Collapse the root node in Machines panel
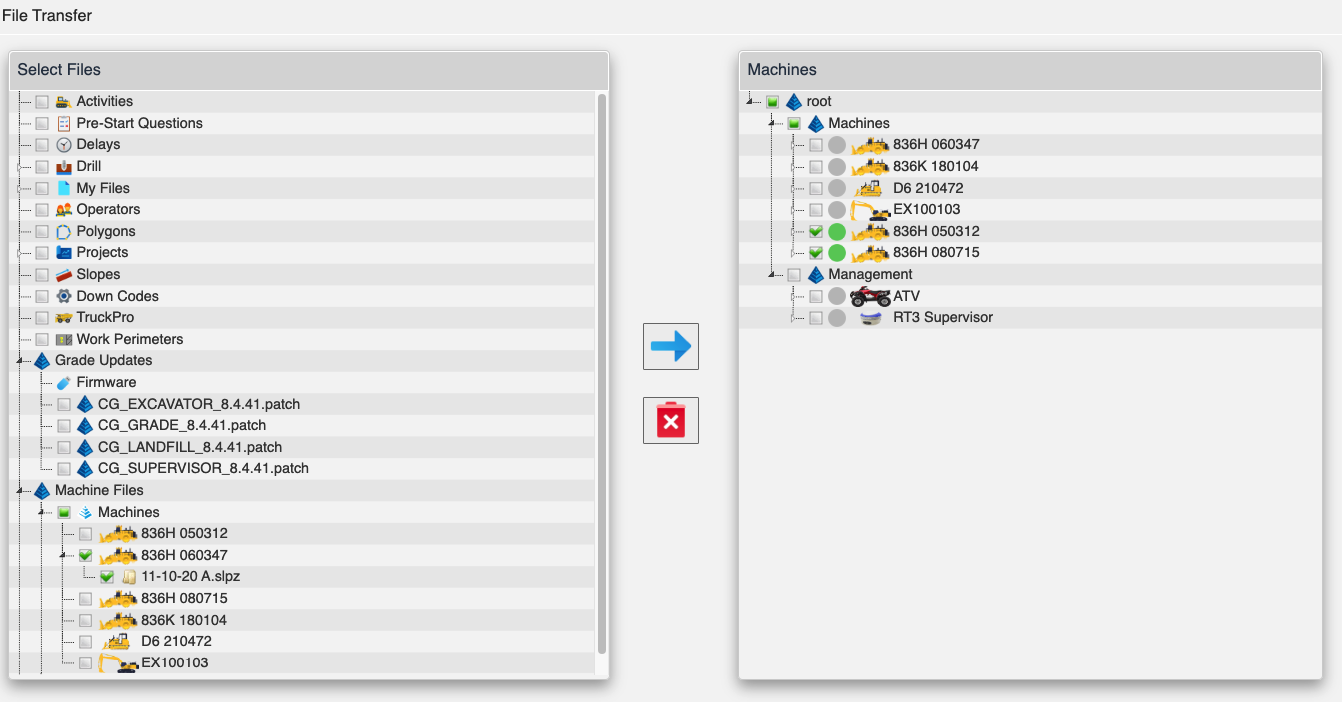Viewport: 1342px width, 702px height. 750,102
